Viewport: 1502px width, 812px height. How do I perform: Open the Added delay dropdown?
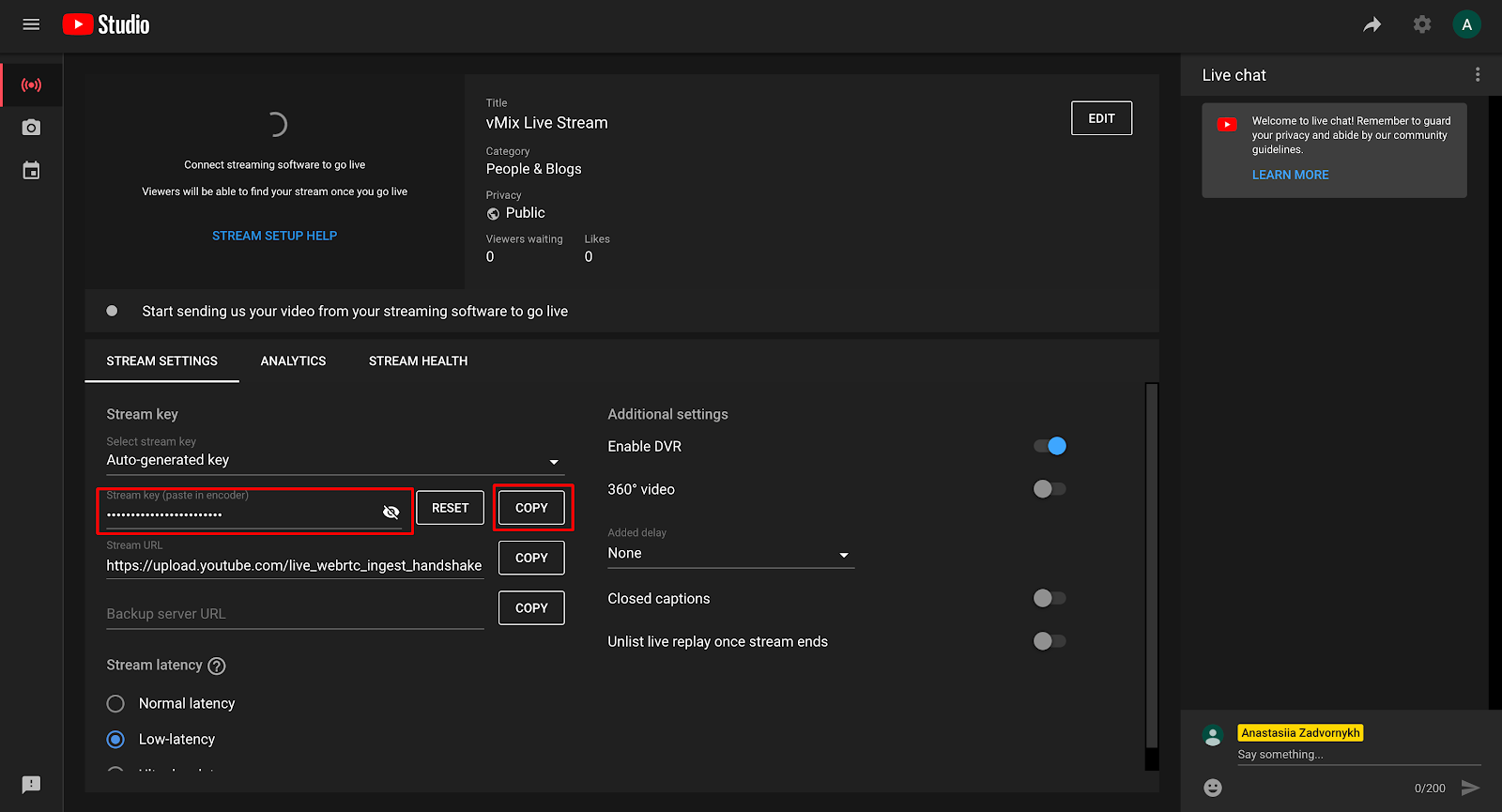click(730, 554)
